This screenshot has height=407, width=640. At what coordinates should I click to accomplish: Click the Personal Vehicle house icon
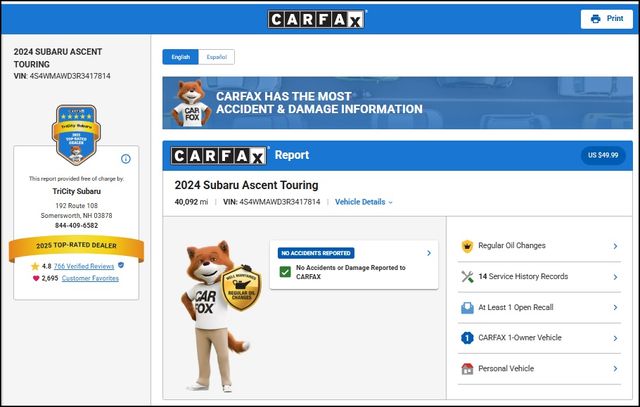(x=467, y=369)
